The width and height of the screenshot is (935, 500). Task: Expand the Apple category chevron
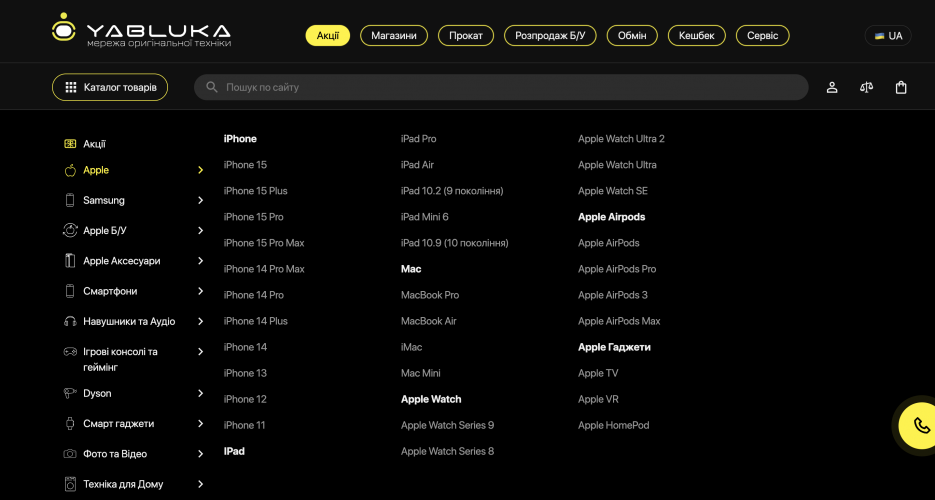coord(200,170)
